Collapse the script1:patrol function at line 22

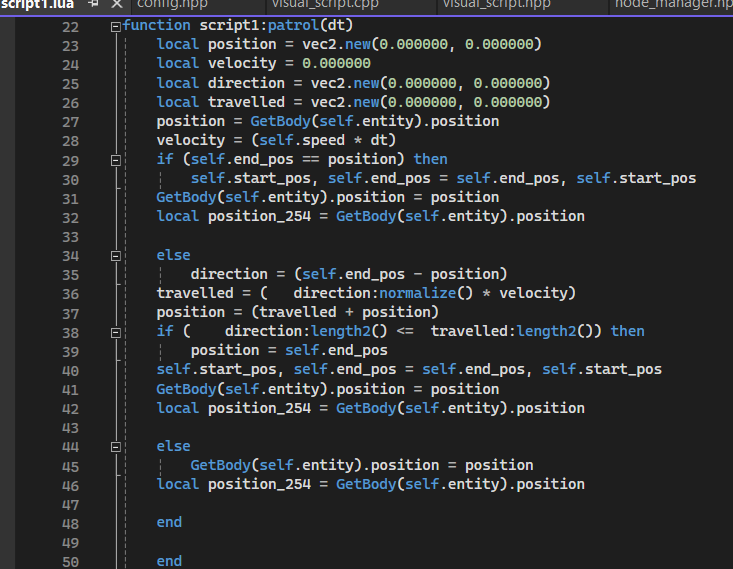tap(116, 26)
